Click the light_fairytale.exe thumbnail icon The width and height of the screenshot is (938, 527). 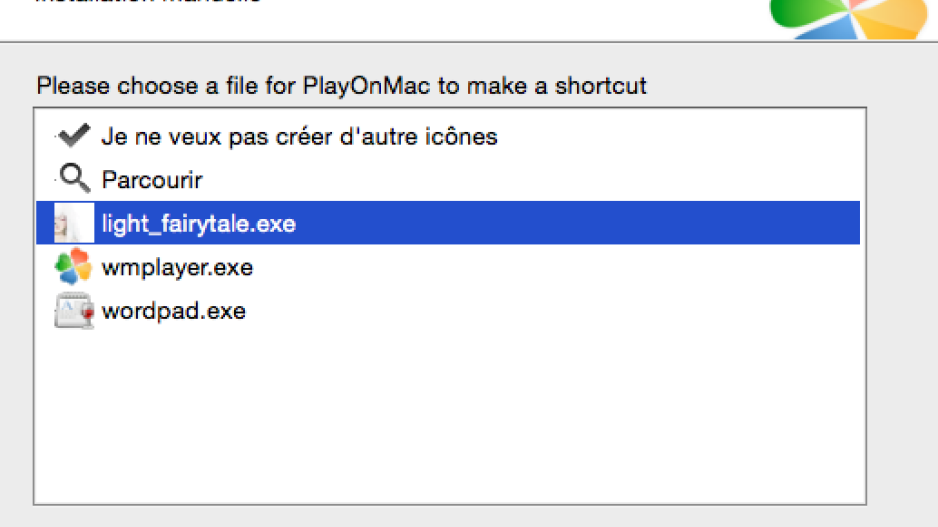[74, 223]
